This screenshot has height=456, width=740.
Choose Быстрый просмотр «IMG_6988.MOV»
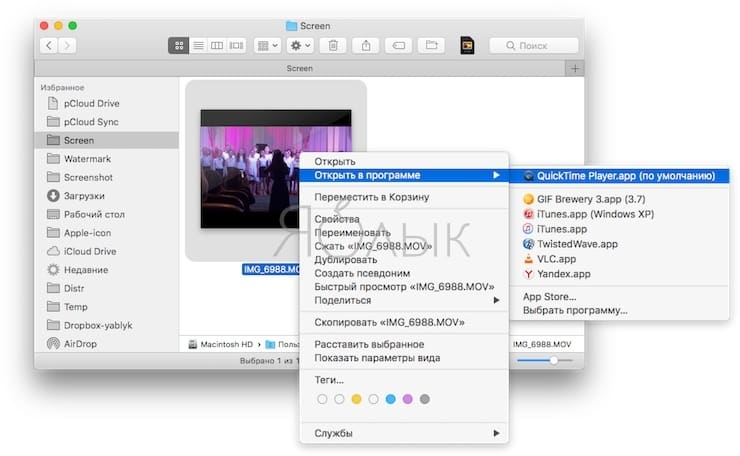[404, 287]
